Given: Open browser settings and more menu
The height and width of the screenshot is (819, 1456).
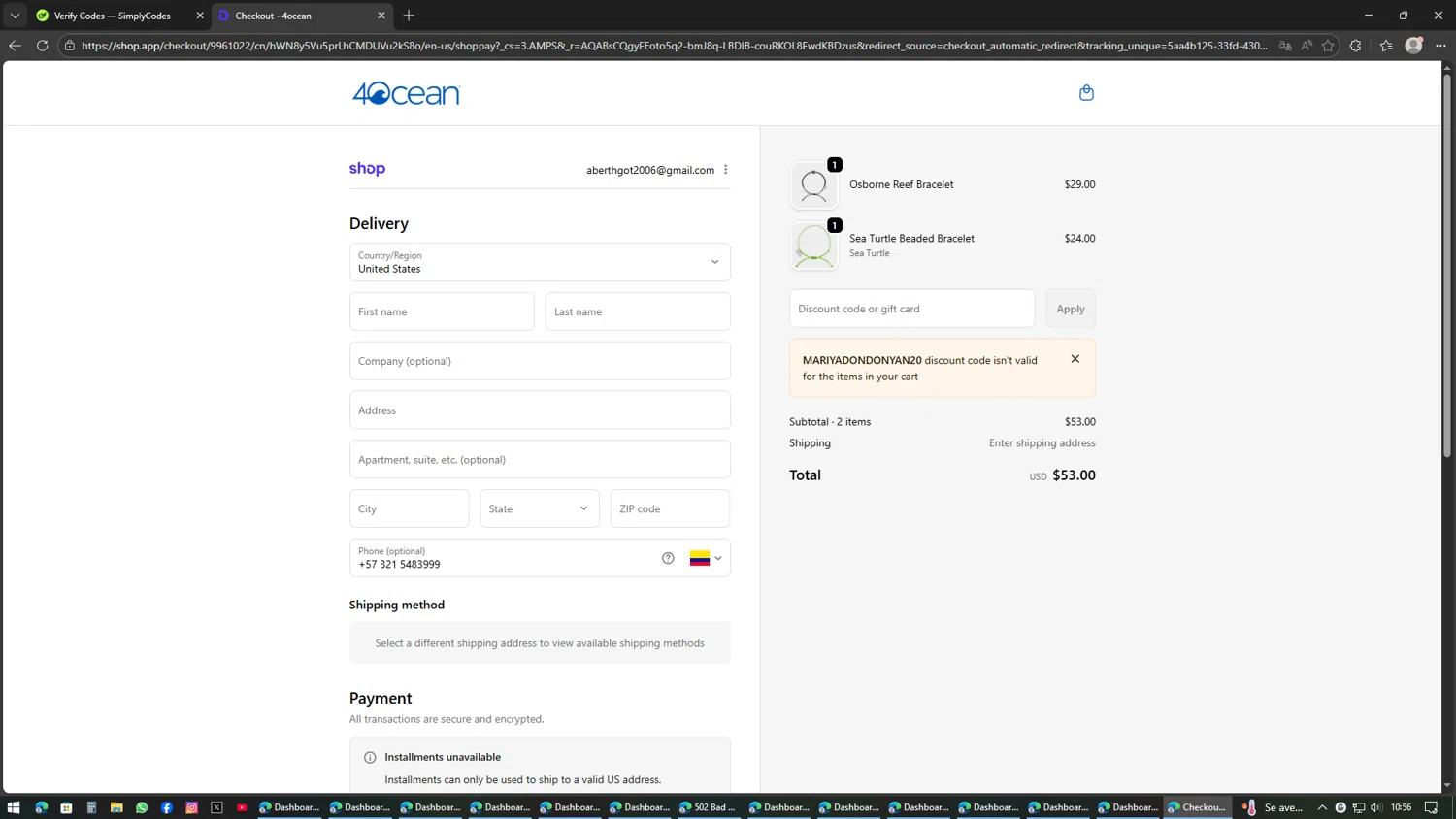Looking at the screenshot, I should 1440,46.
